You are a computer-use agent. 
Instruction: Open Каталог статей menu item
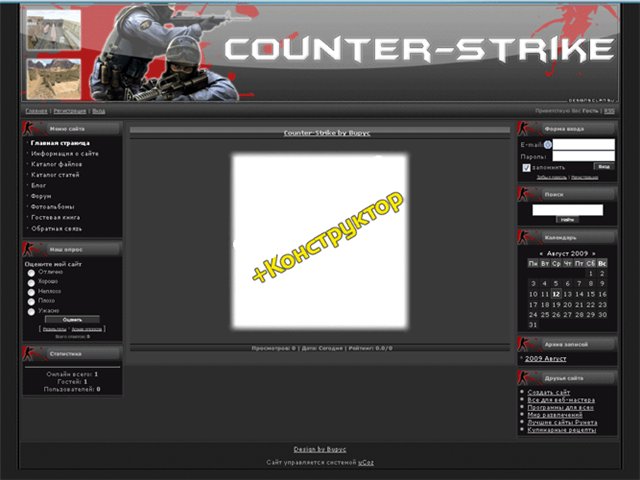tap(55, 175)
